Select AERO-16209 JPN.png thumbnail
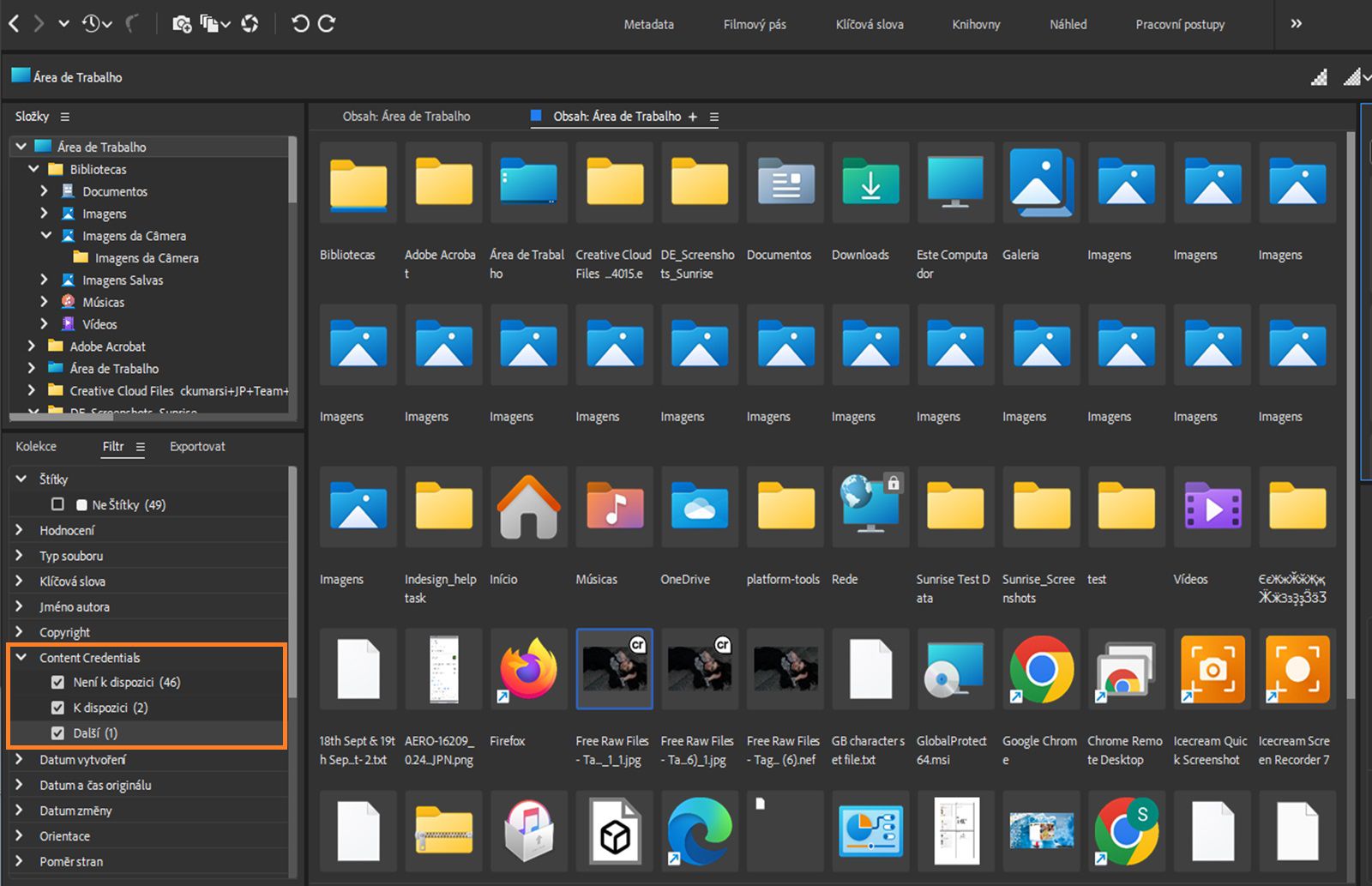 [443, 669]
